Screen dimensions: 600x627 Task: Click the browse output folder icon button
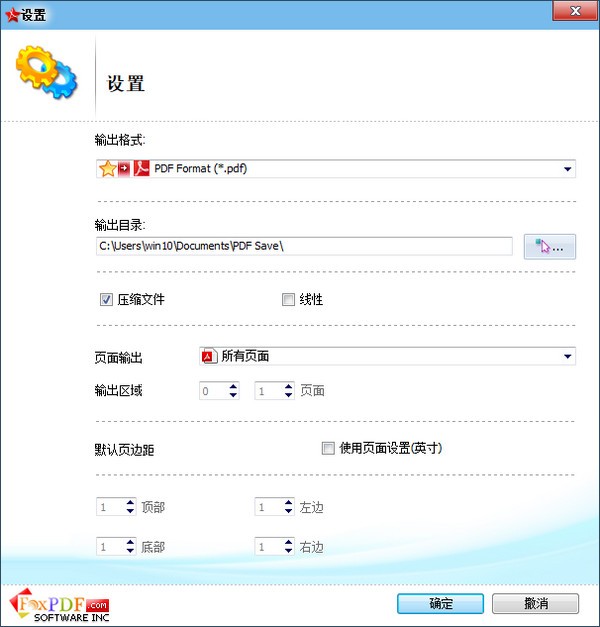pyautogui.click(x=550, y=247)
